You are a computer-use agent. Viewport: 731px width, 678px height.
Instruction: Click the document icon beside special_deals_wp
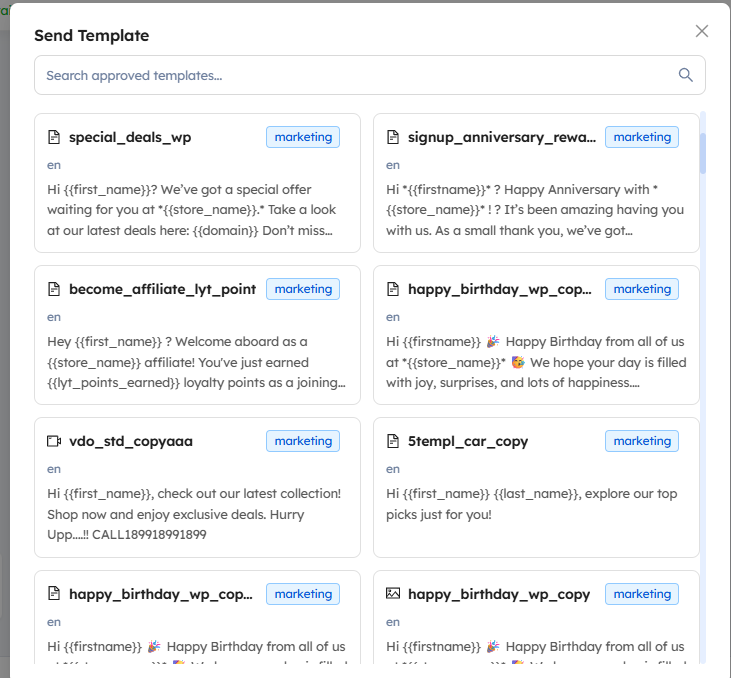click(x=55, y=137)
